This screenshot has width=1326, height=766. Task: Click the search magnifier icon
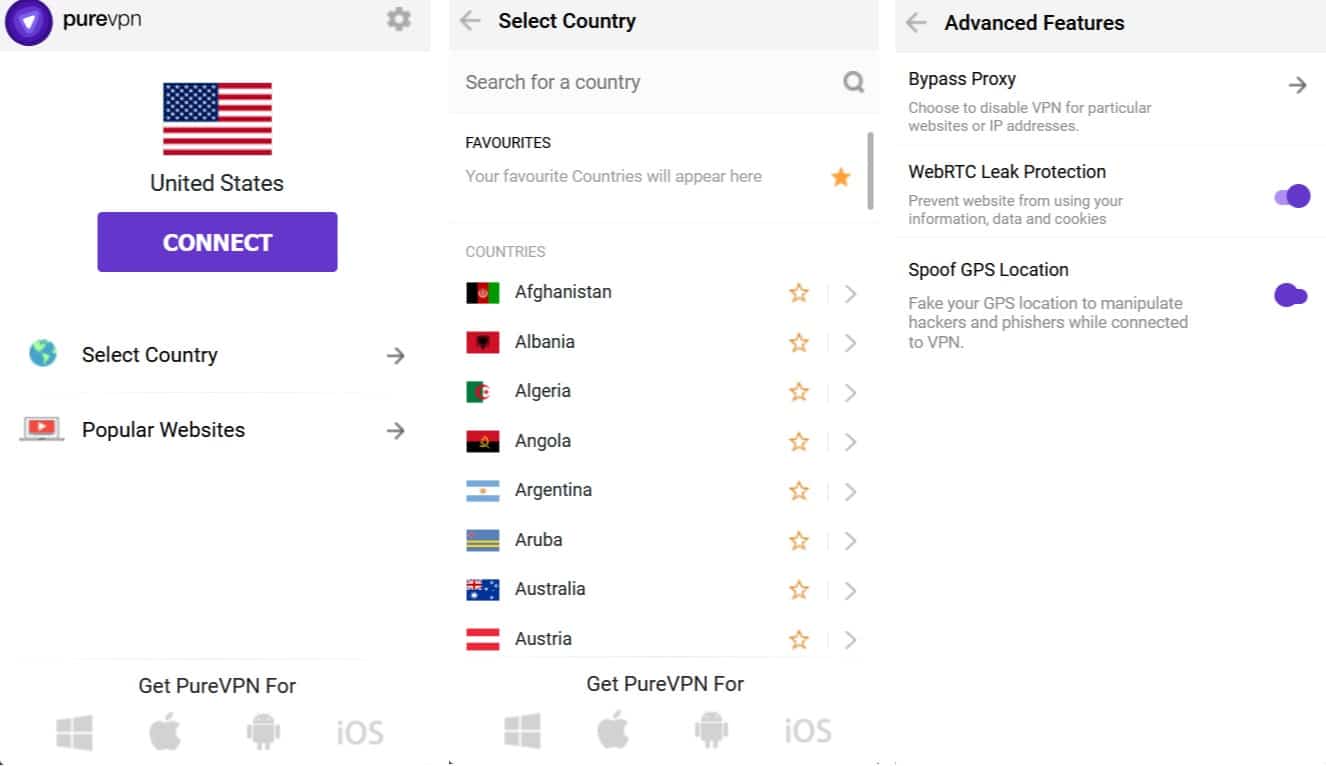click(x=853, y=82)
